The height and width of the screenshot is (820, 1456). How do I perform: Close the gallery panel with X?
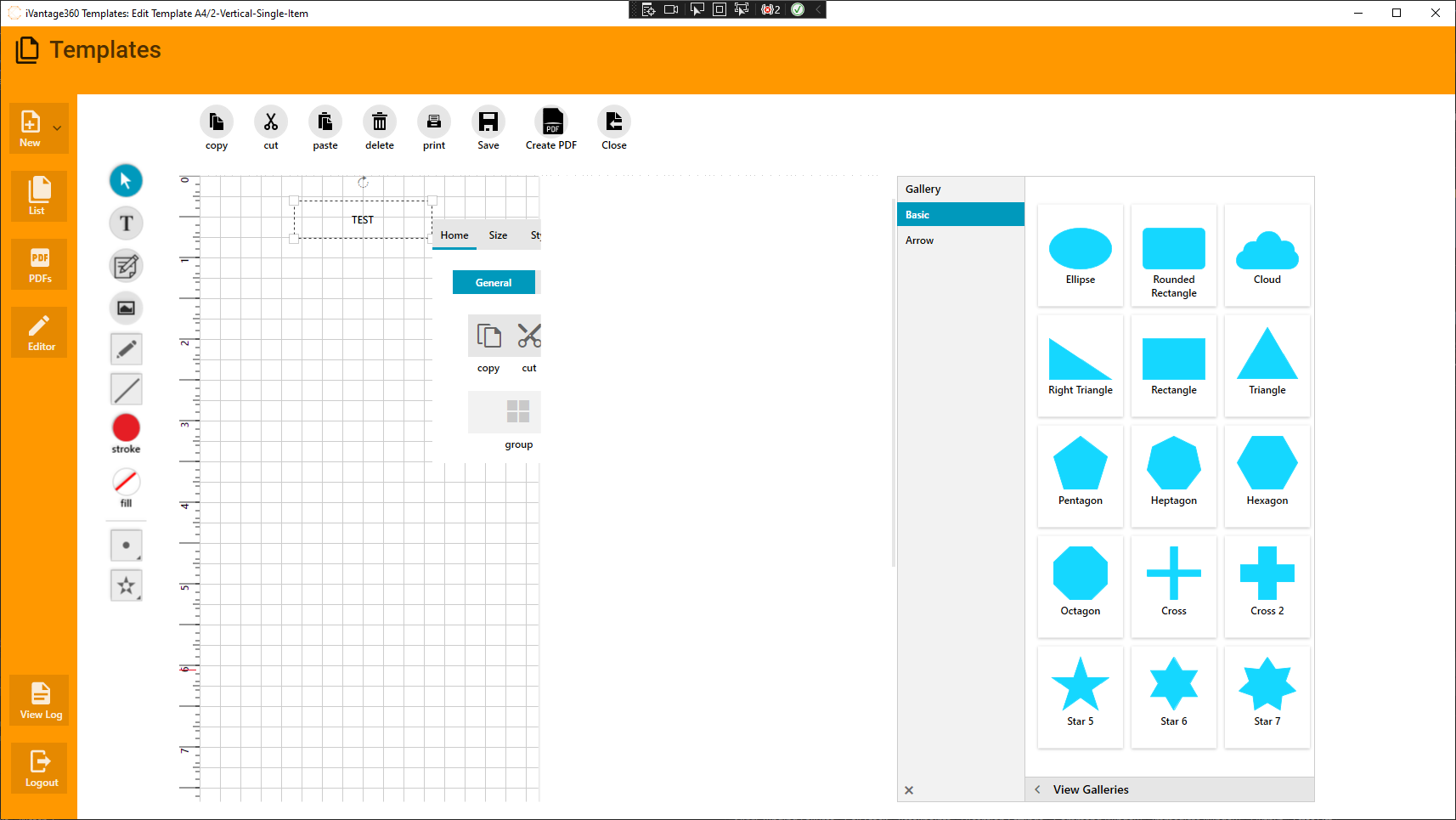(x=909, y=790)
